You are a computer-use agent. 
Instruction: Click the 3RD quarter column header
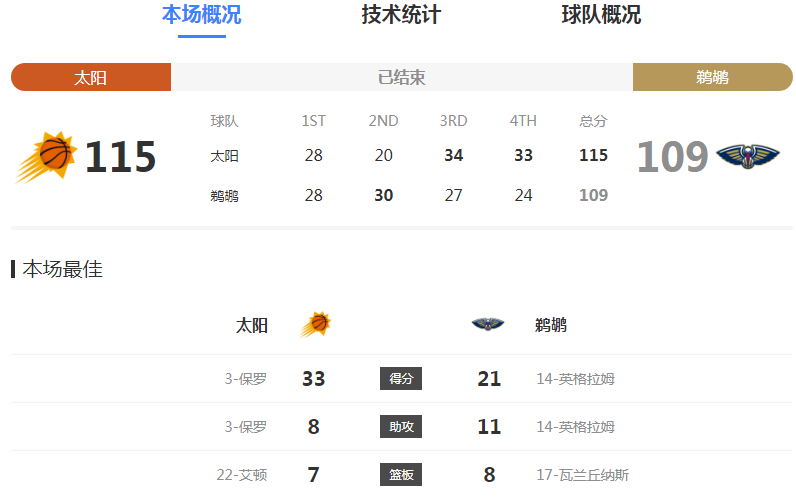click(453, 121)
